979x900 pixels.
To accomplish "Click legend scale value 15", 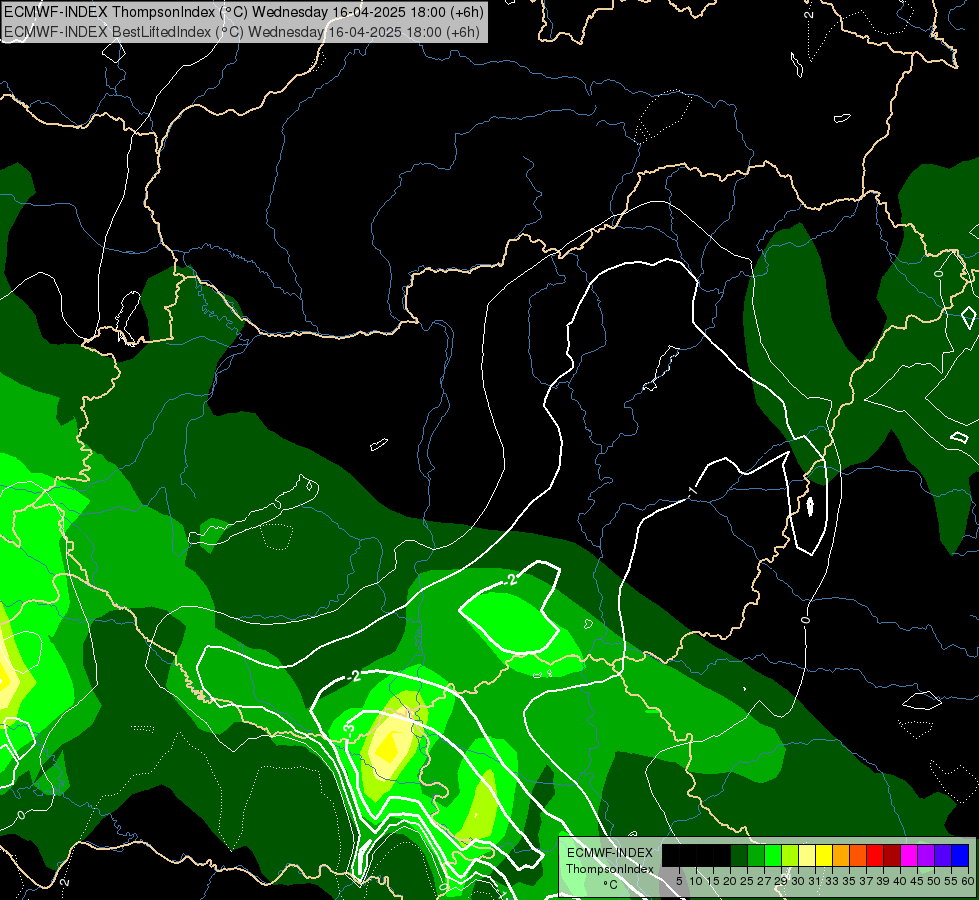I will tap(713, 881).
